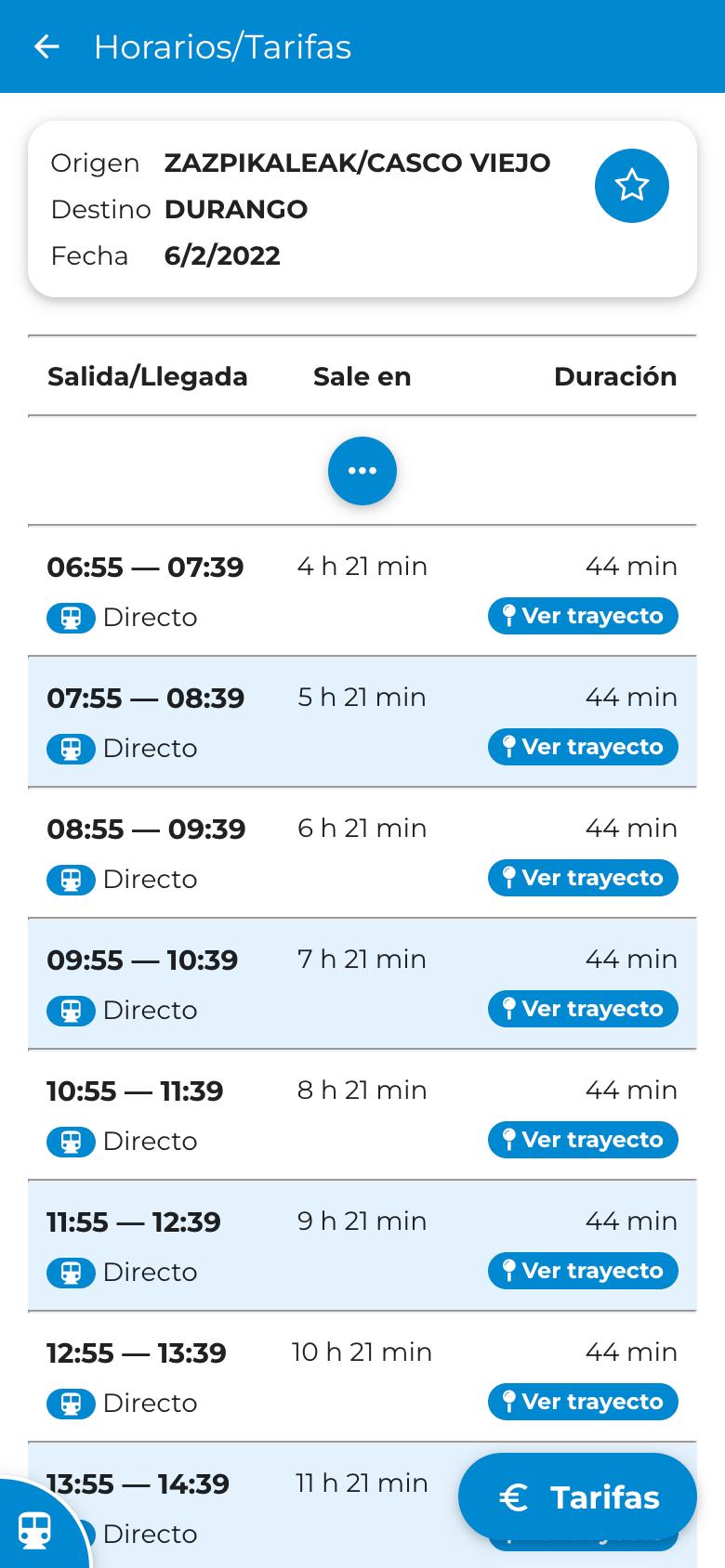Open Ver trayecto for 06:55 train
The width and height of the screenshot is (725, 1568).
[583, 616]
